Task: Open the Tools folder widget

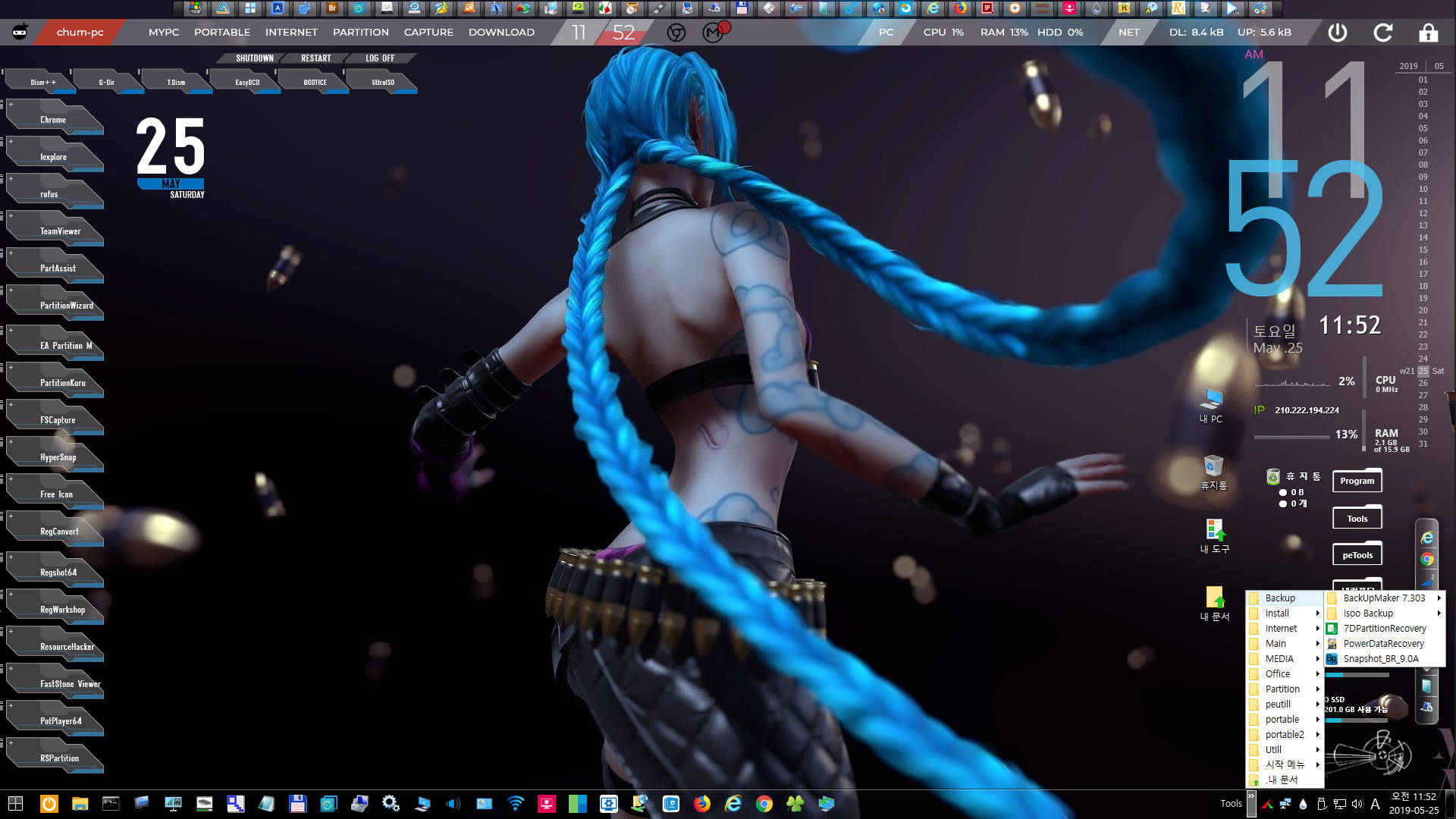Action: click(1357, 519)
